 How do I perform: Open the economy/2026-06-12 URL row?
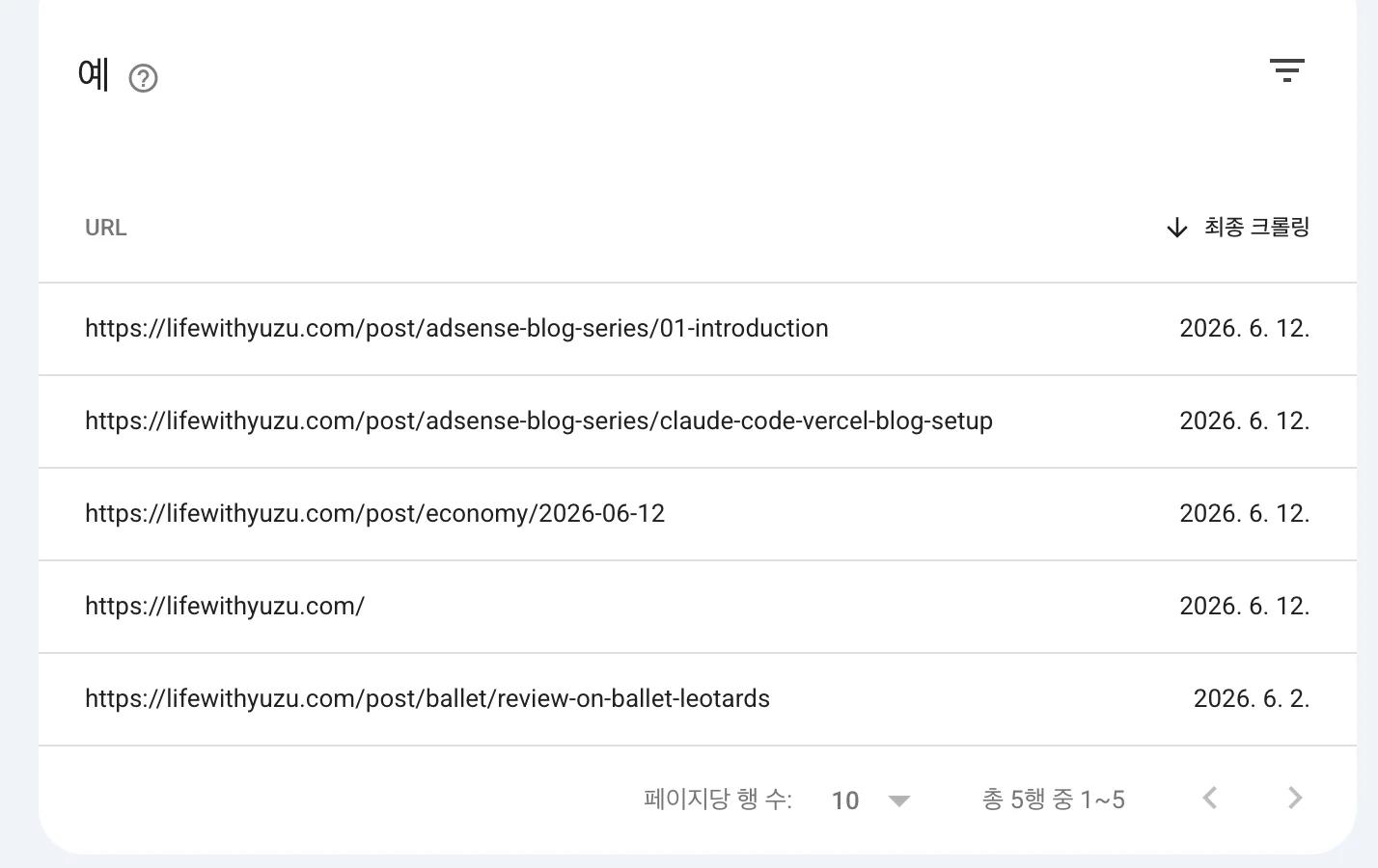[x=698, y=514]
